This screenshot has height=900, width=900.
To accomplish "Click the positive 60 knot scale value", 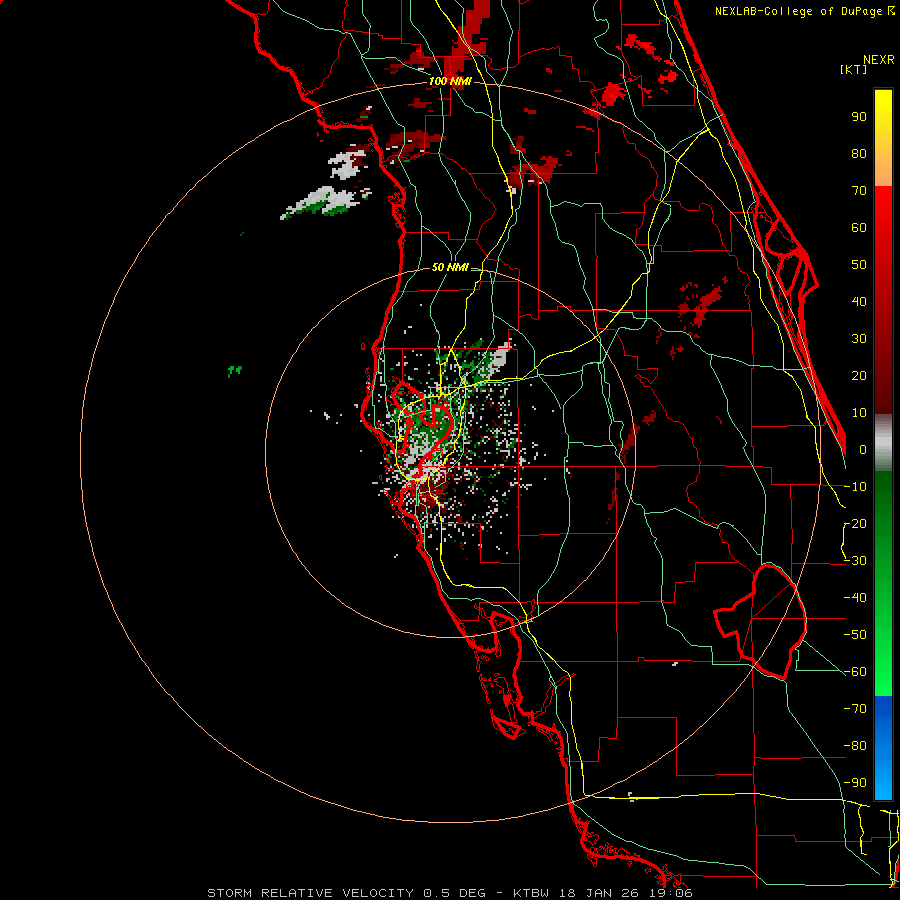I will point(859,228).
